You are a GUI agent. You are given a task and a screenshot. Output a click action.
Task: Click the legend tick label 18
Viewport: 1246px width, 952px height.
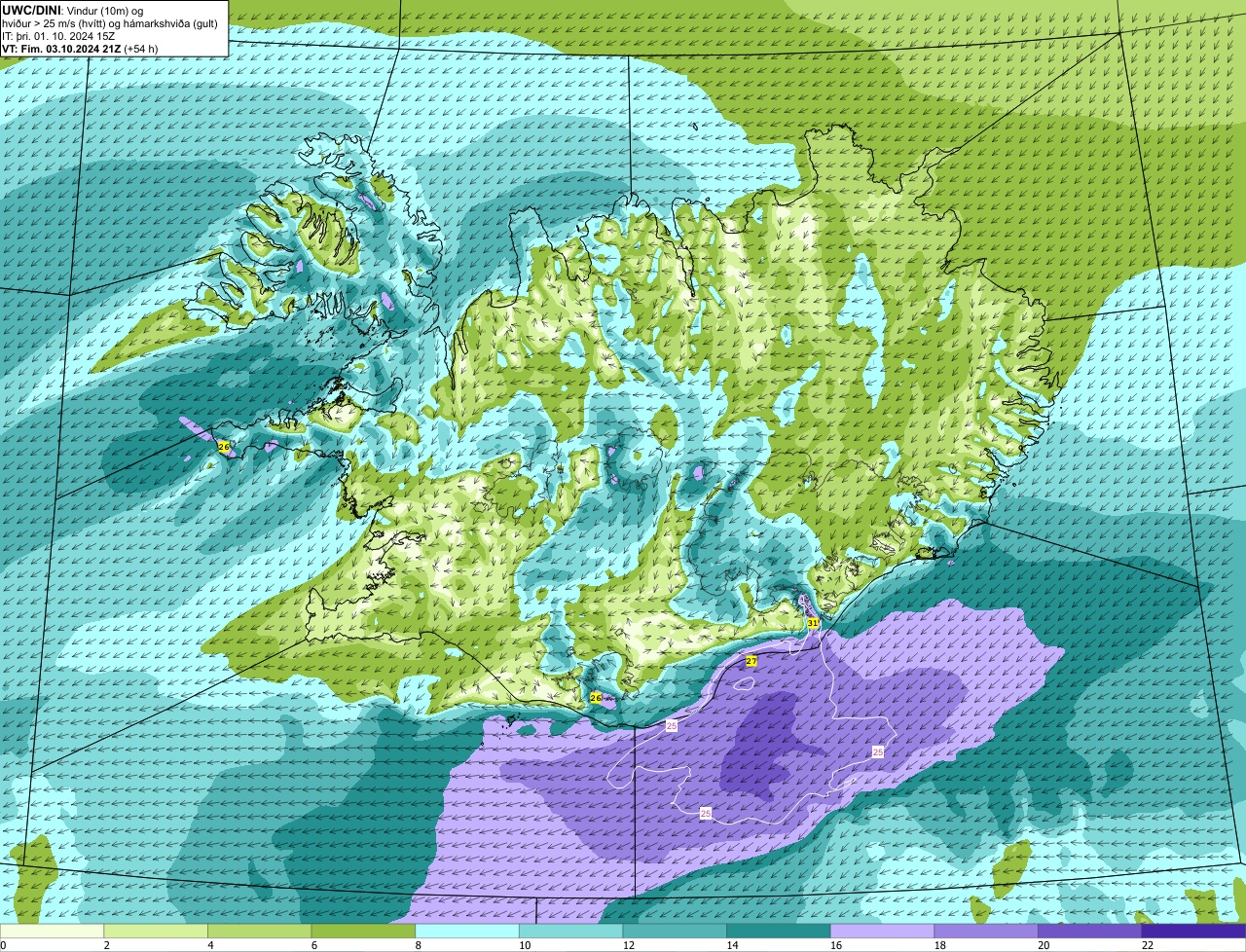[939, 945]
